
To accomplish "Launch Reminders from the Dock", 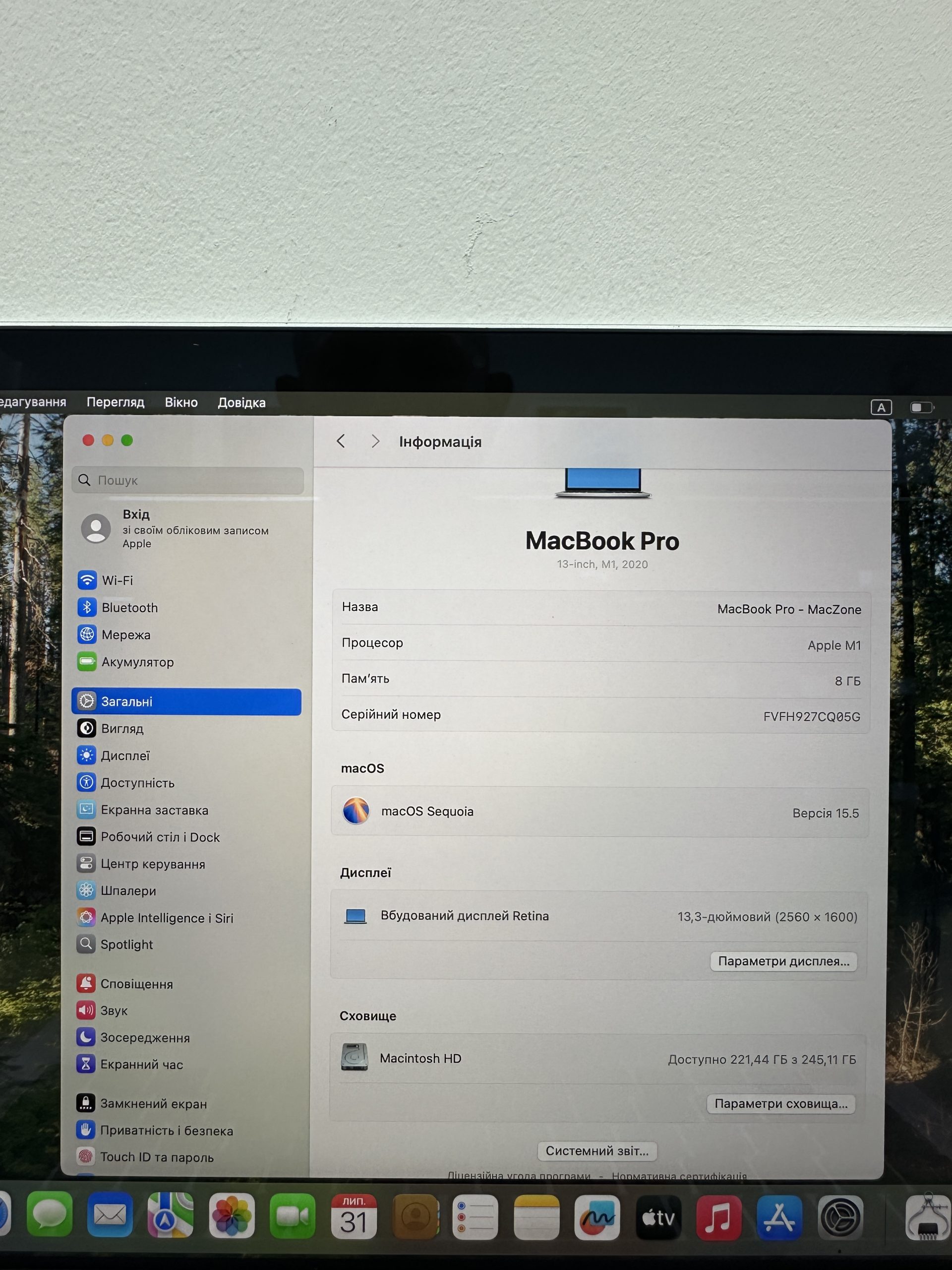I will click(475, 1218).
